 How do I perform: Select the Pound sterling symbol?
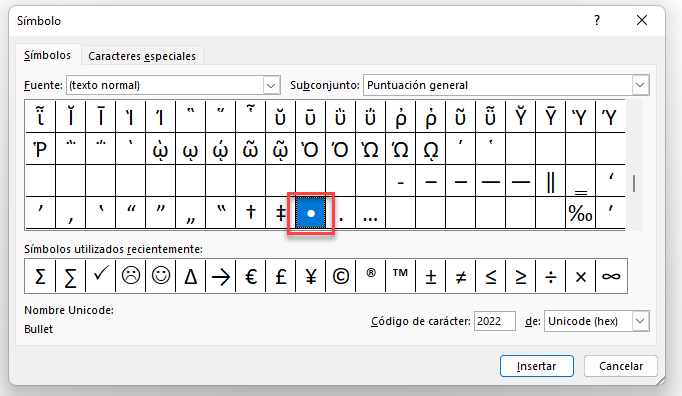pyautogui.click(x=281, y=276)
